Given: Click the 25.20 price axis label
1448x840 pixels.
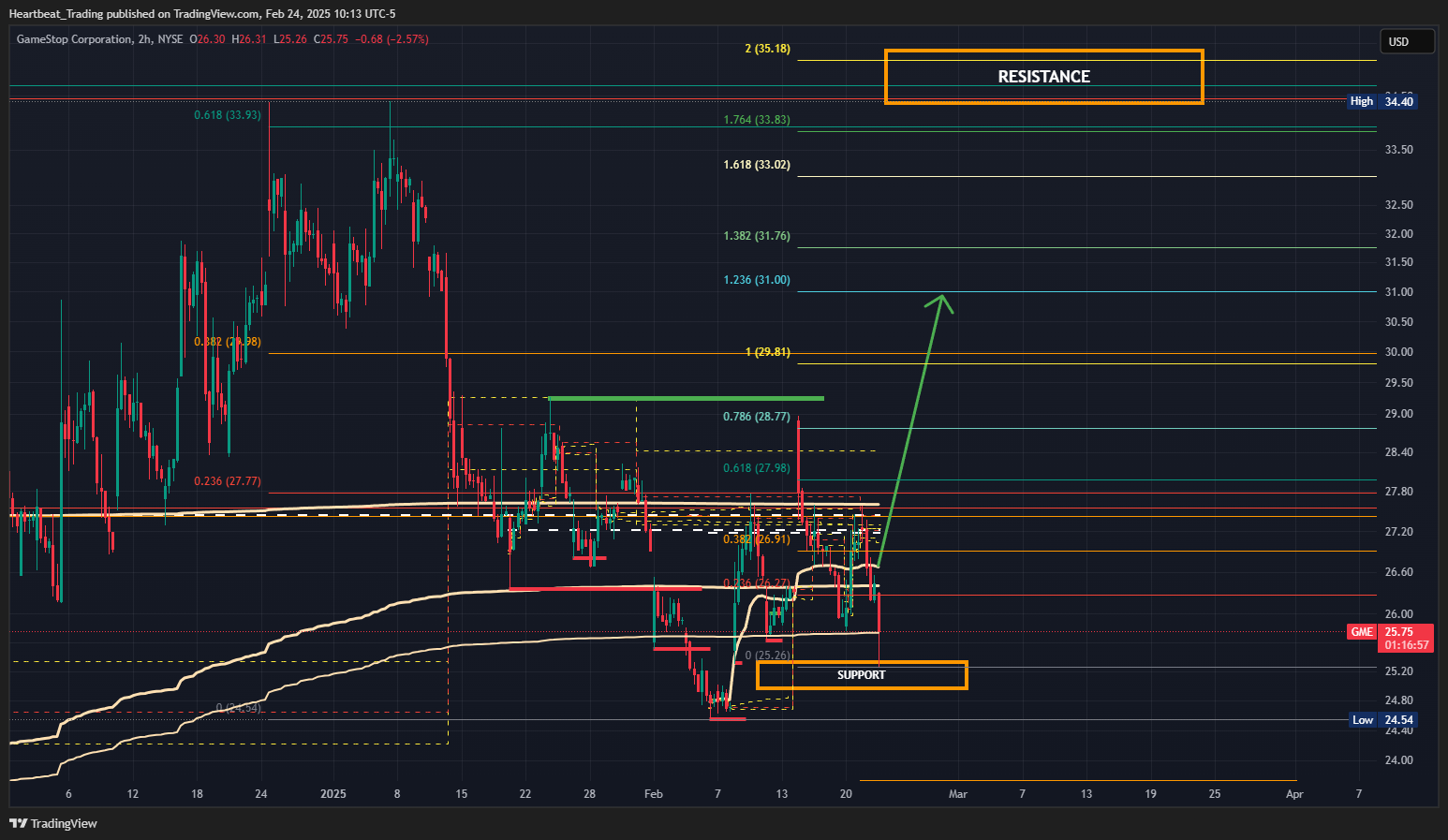Looking at the screenshot, I should tap(1398, 671).
